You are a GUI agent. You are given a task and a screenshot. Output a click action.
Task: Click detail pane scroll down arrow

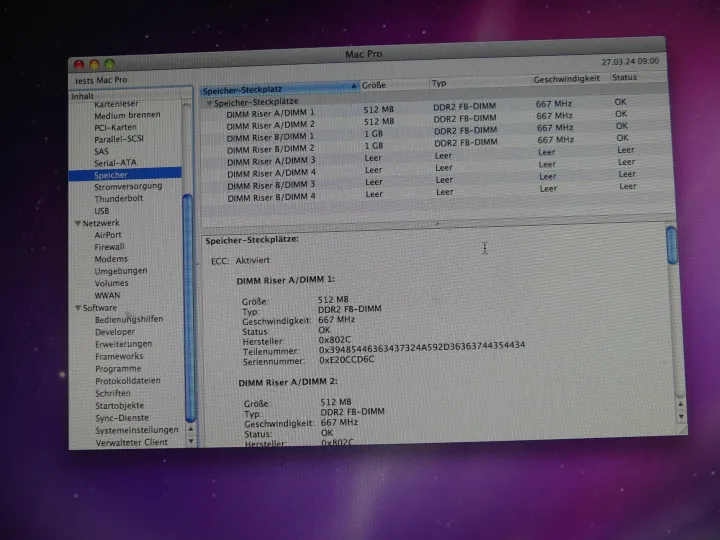[681, 416]
